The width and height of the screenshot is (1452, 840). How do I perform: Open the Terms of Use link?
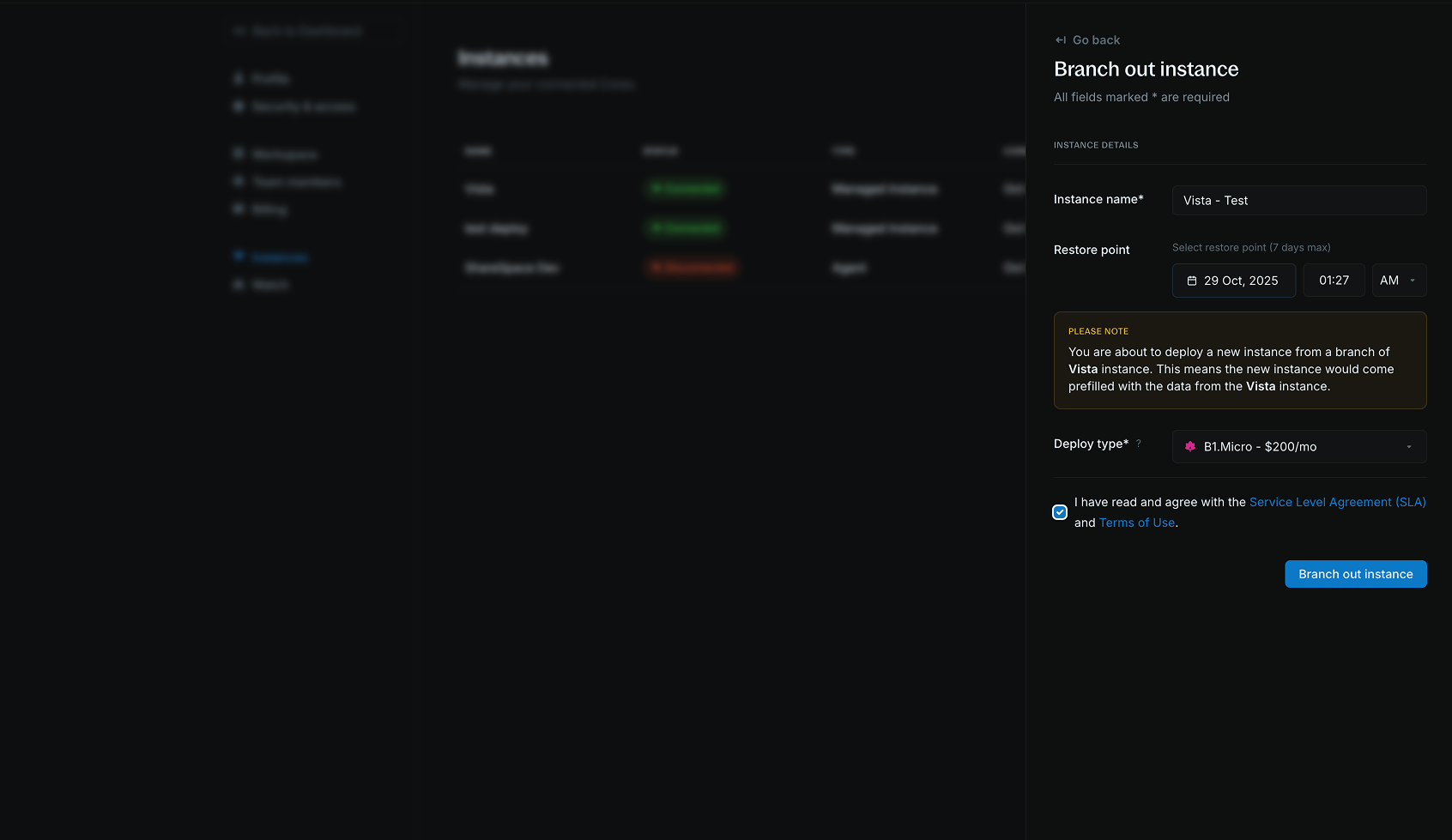click(x=1137, y=522)
